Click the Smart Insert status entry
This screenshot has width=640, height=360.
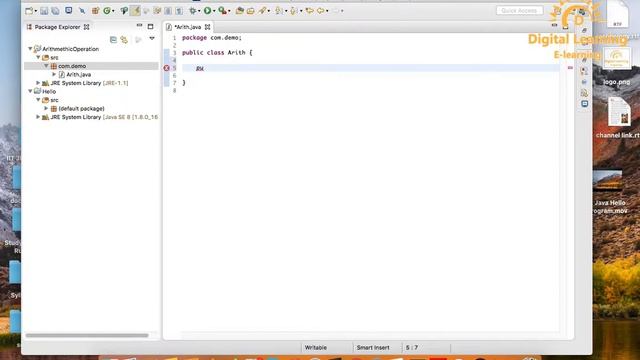tap(373, 348)
